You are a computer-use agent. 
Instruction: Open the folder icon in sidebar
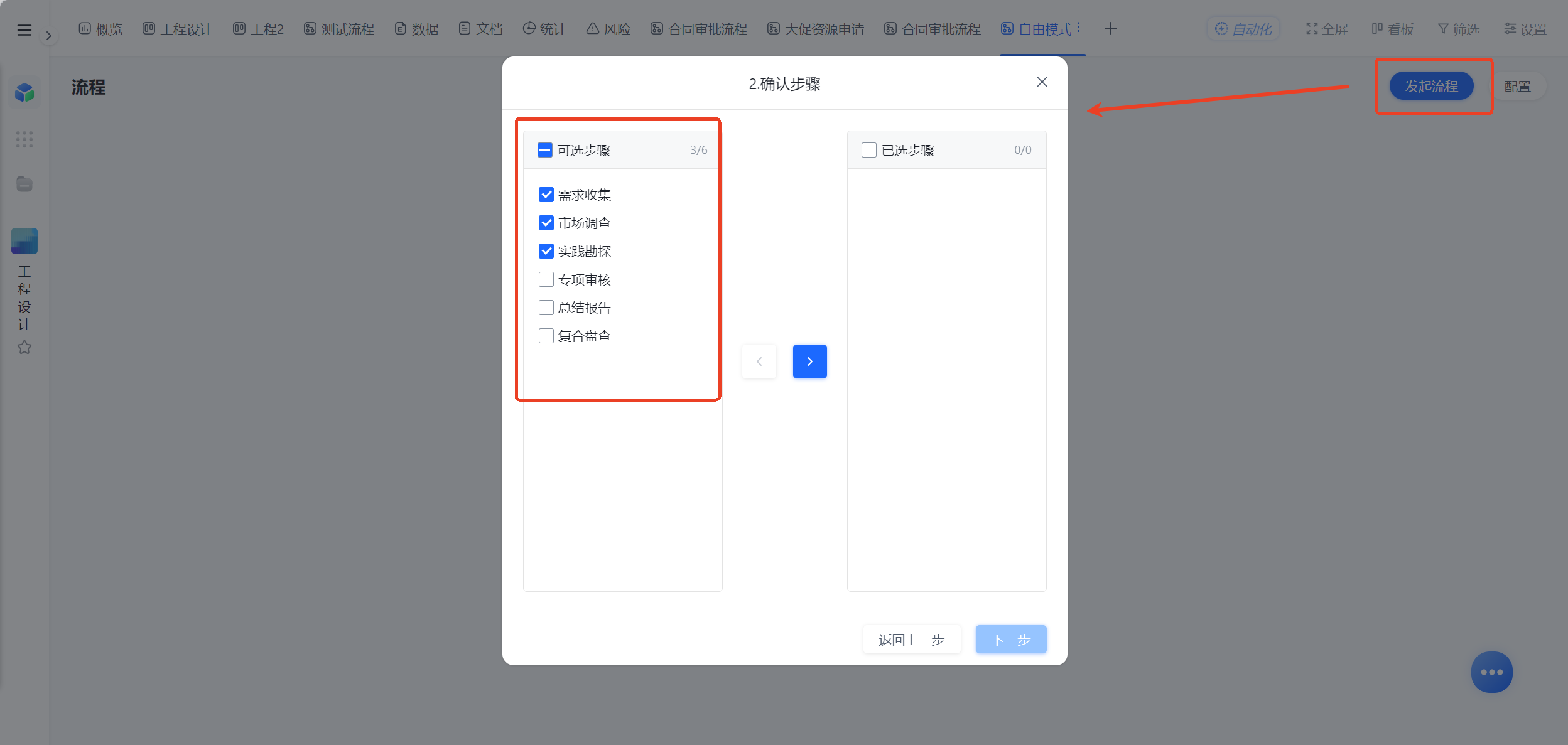click(24, 184)
